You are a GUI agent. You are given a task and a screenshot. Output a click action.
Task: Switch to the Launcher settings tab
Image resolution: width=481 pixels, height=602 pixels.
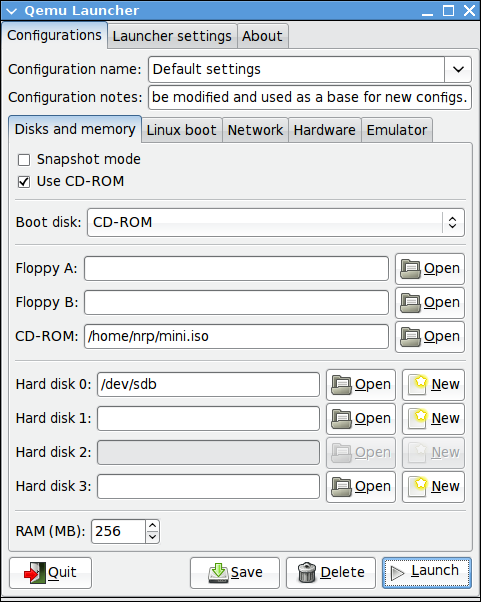(x=172, y=36)
